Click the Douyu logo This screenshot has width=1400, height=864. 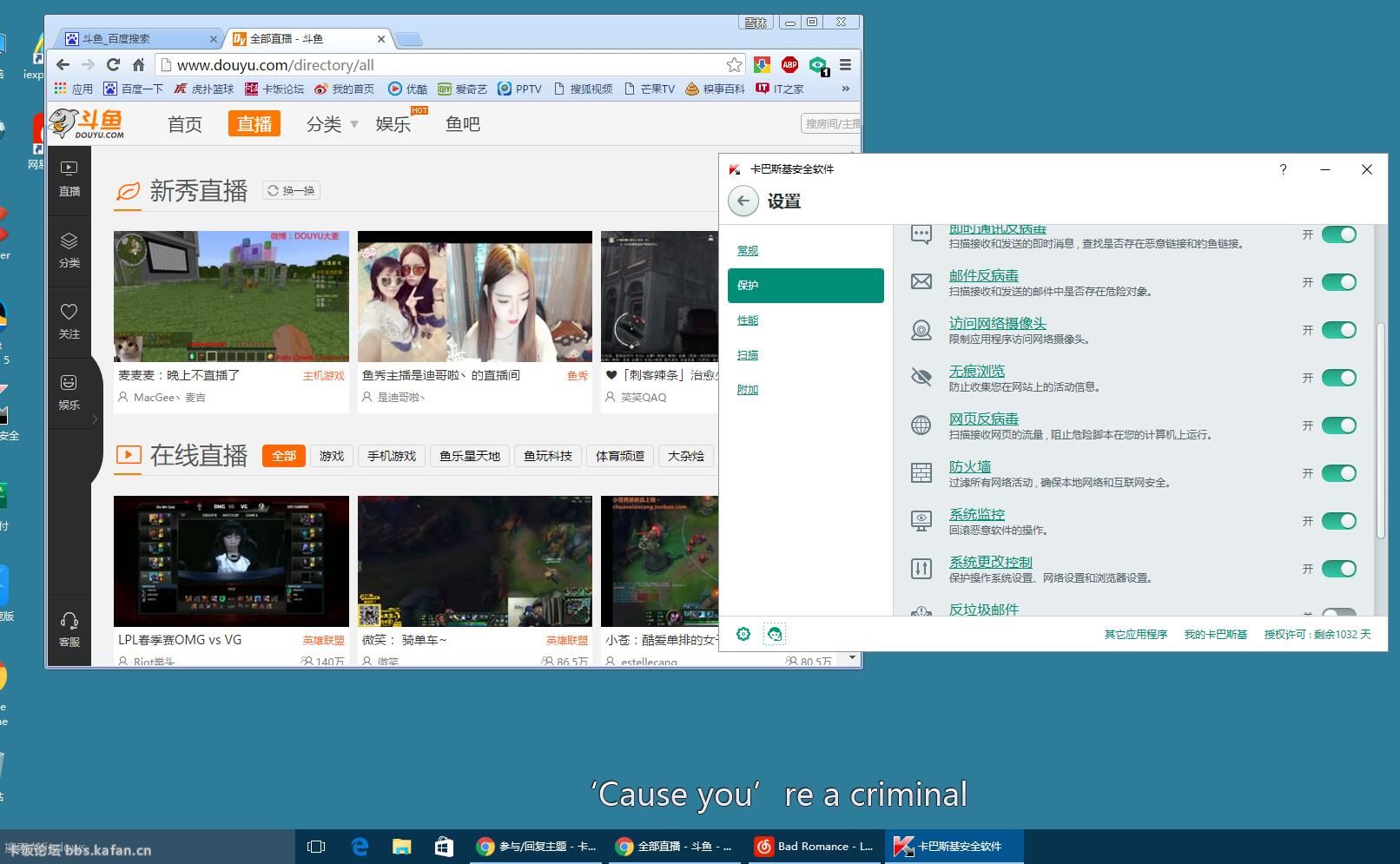[x=86, y=124]
